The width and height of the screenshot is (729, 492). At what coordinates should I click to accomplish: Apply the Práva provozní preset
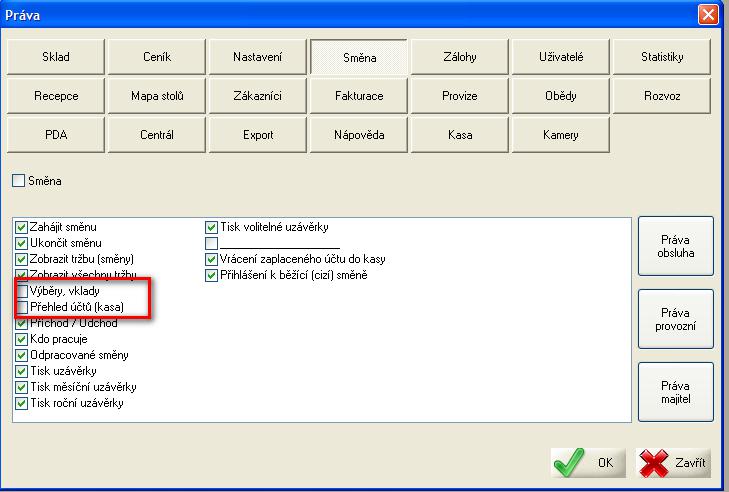[675, 319]
